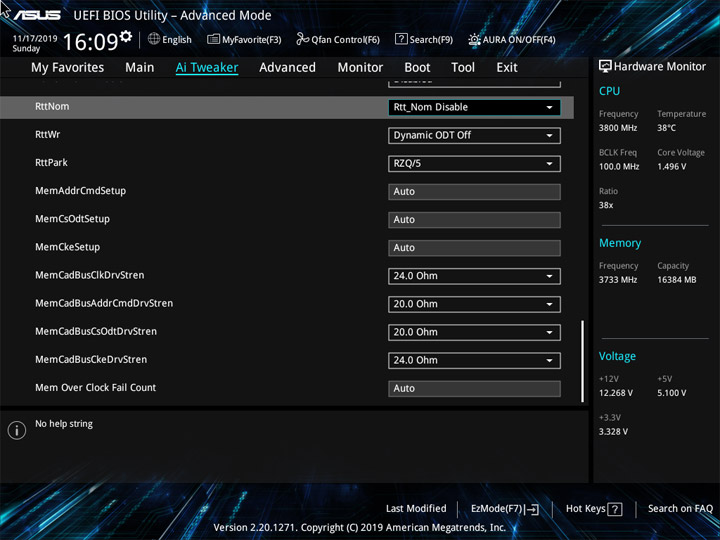720x540 pixels.
Task: Click Last Modified in footer
Action: [416, 509]
